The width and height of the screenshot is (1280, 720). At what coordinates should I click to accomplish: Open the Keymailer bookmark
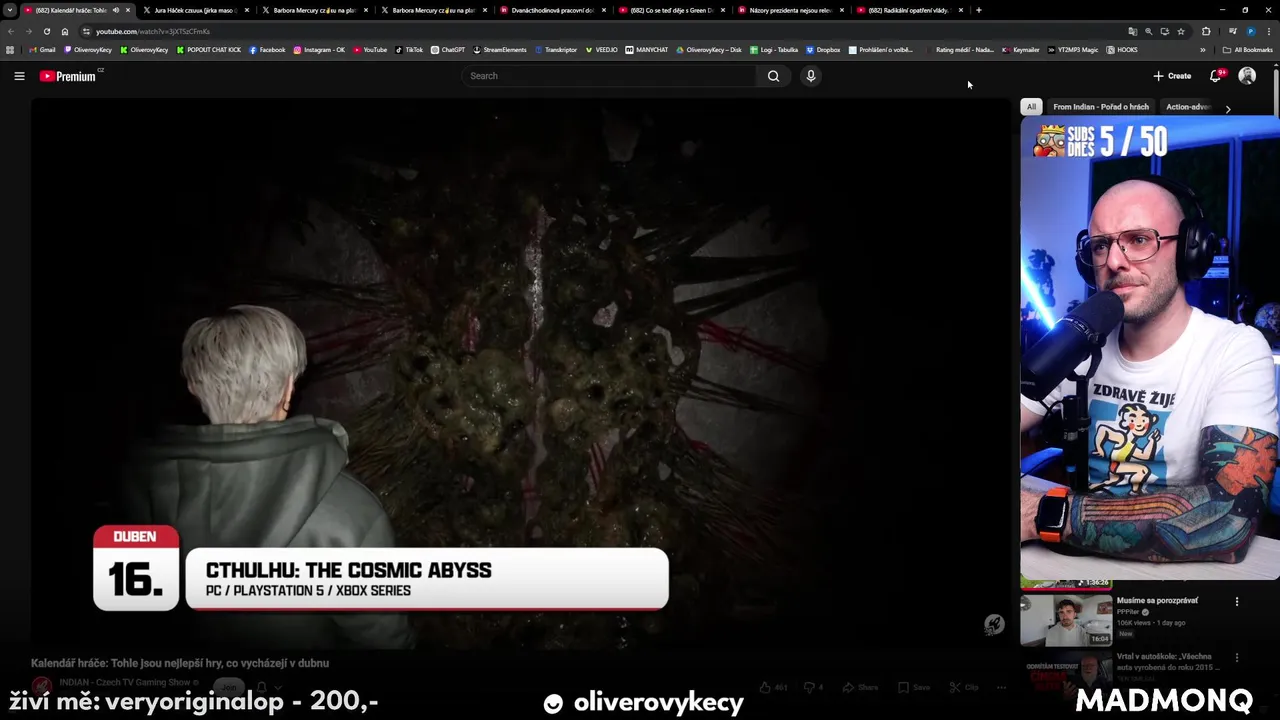click(1021, 50)
